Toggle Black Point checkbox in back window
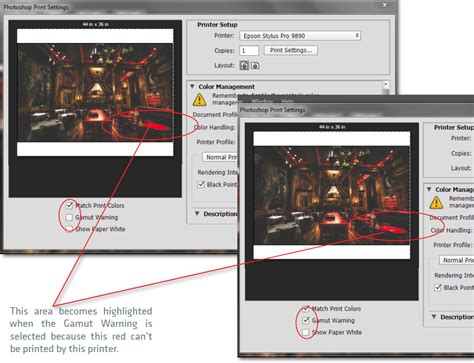 tap(201, 184)
